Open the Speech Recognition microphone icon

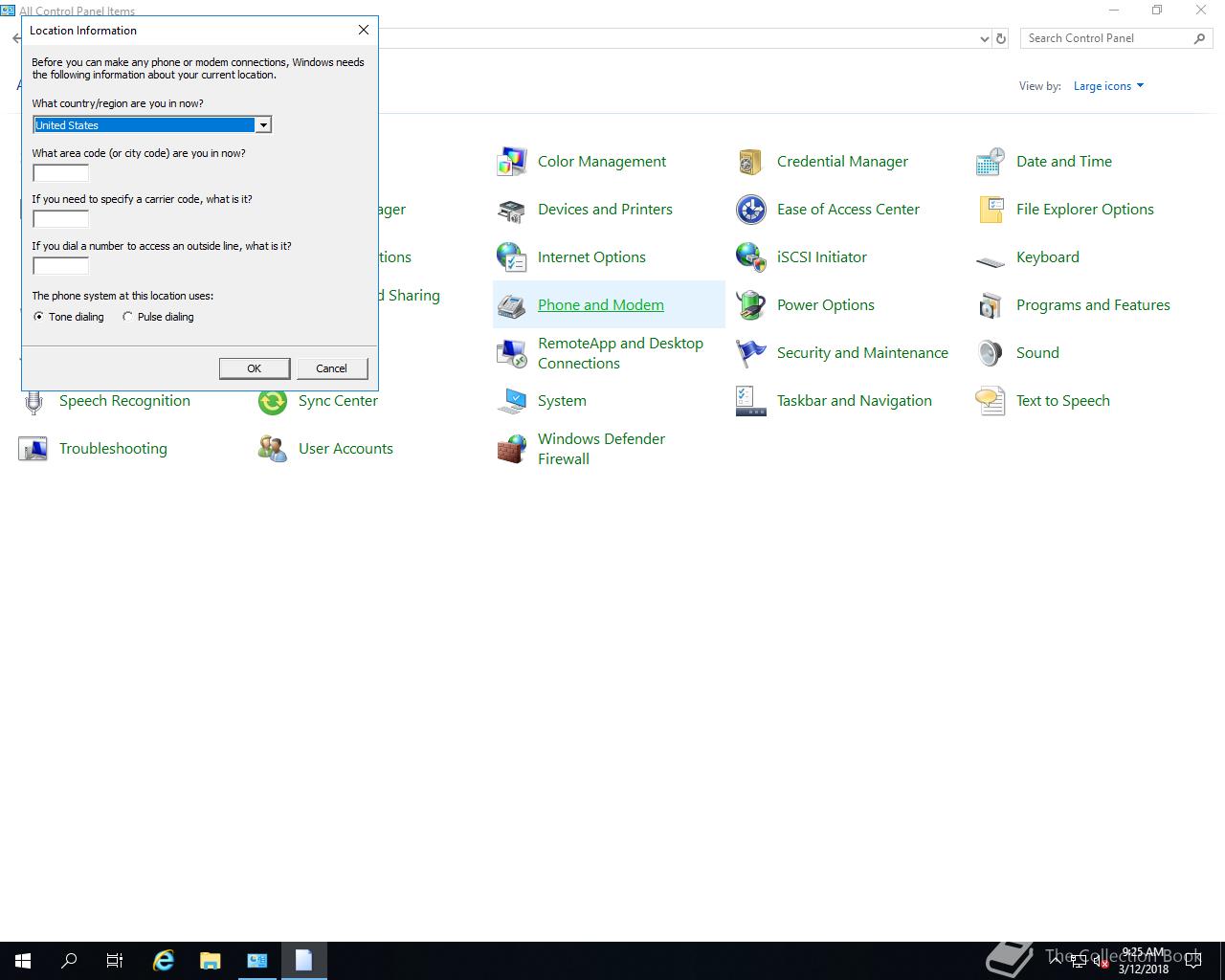point(33,403)
